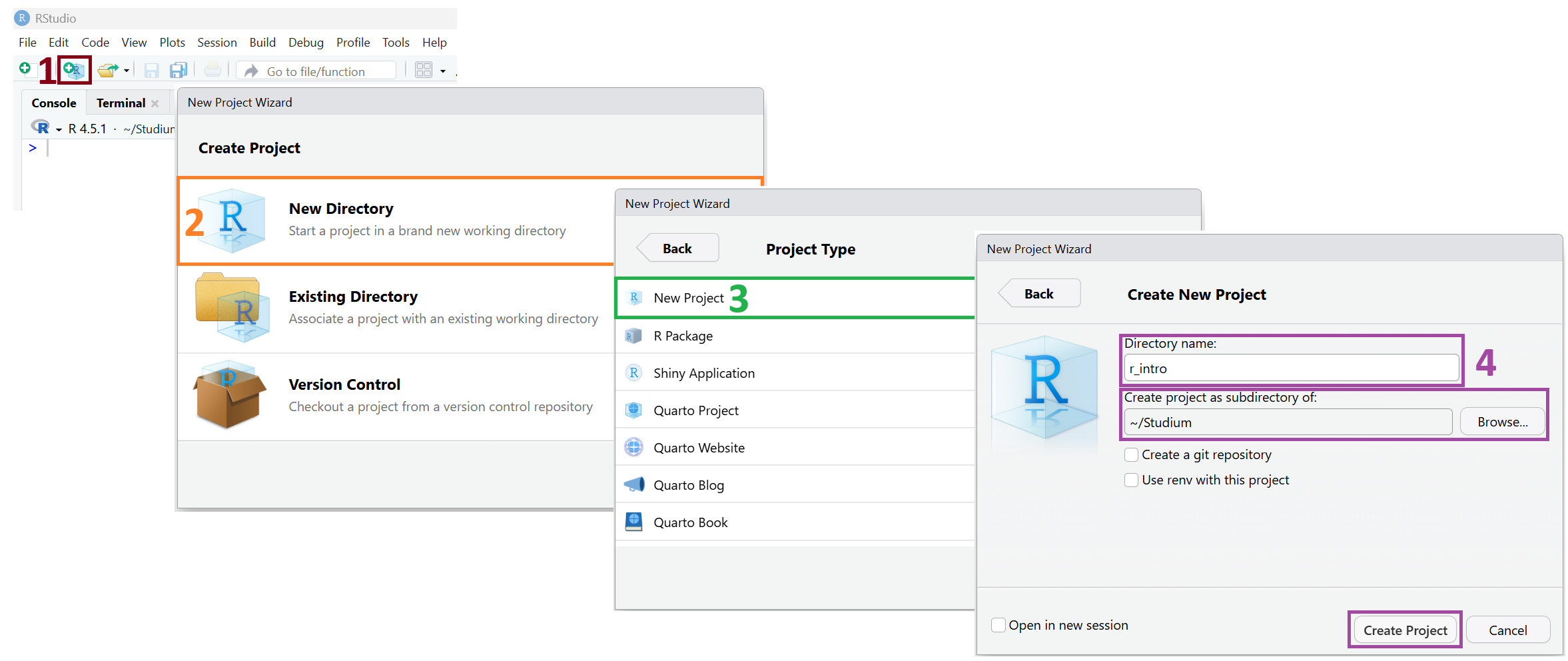Open the Help menu
Viewport: 1568px width, 661px height.
[x=434, y=43]
